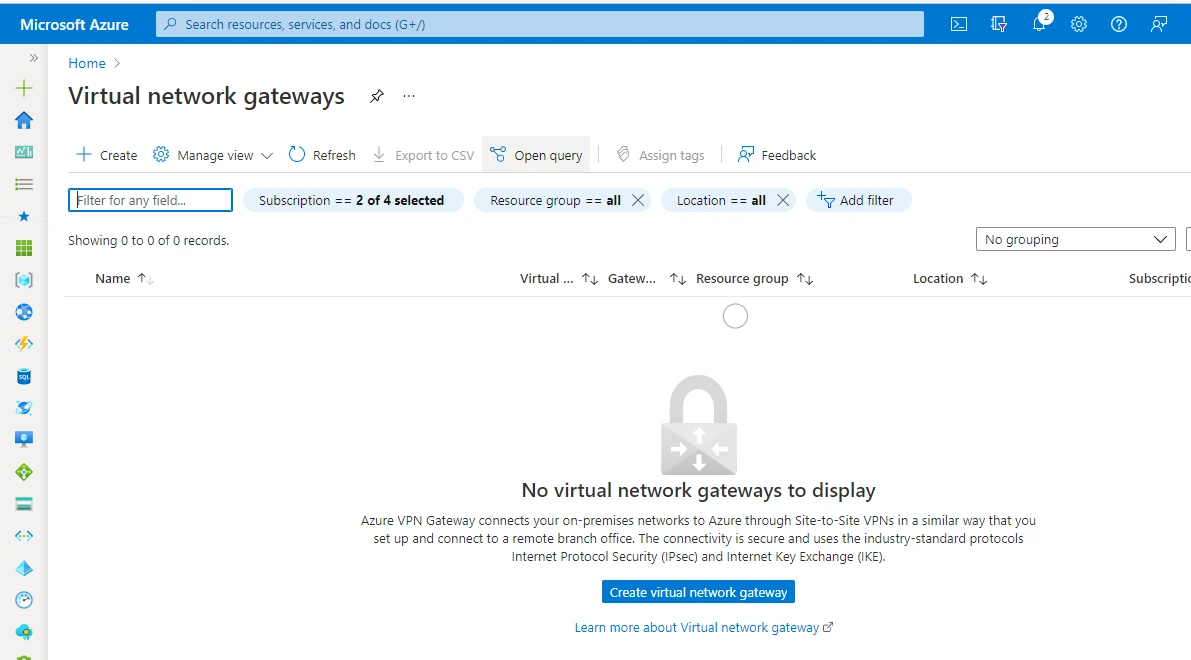Image resolution: width=1191 pixels, height=660 pixels.
Task: Open the Cloud Shell terminal icon
Action: 958,23
